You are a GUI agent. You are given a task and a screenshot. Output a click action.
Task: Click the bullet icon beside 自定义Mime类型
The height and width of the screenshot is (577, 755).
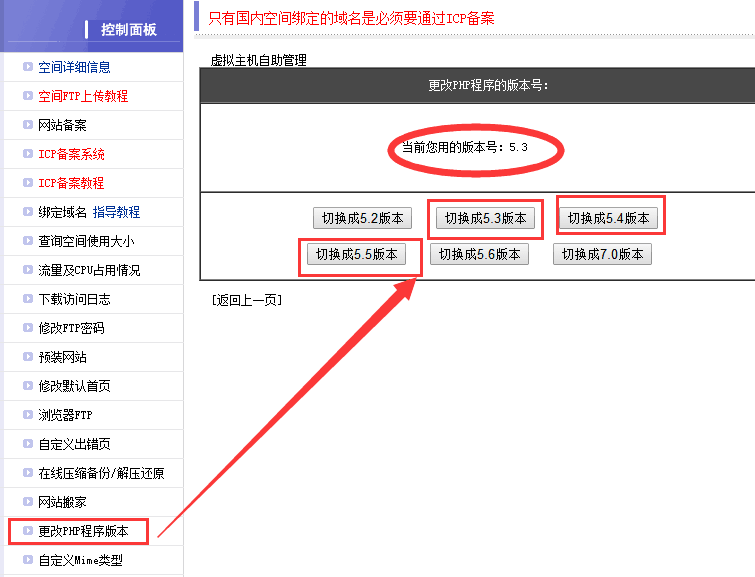coord(28,560)
